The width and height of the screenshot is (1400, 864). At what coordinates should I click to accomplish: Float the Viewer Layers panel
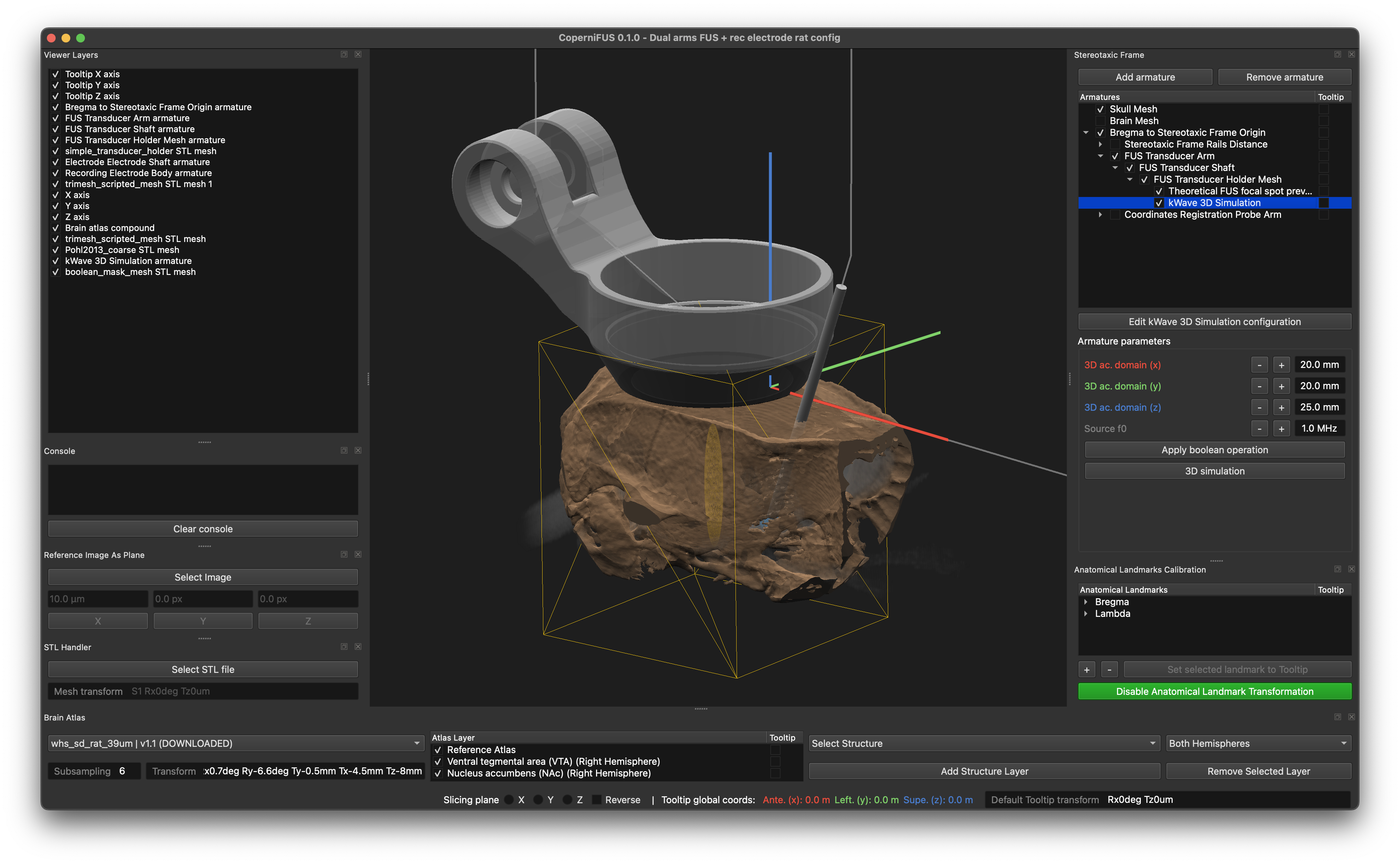(x=344, y=54)
